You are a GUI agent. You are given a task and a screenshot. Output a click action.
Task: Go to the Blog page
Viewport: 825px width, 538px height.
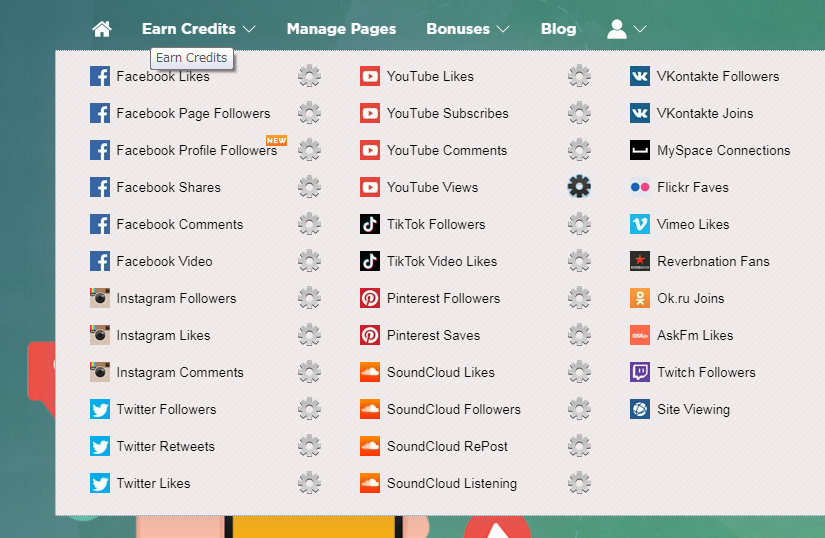coord(558,29)
